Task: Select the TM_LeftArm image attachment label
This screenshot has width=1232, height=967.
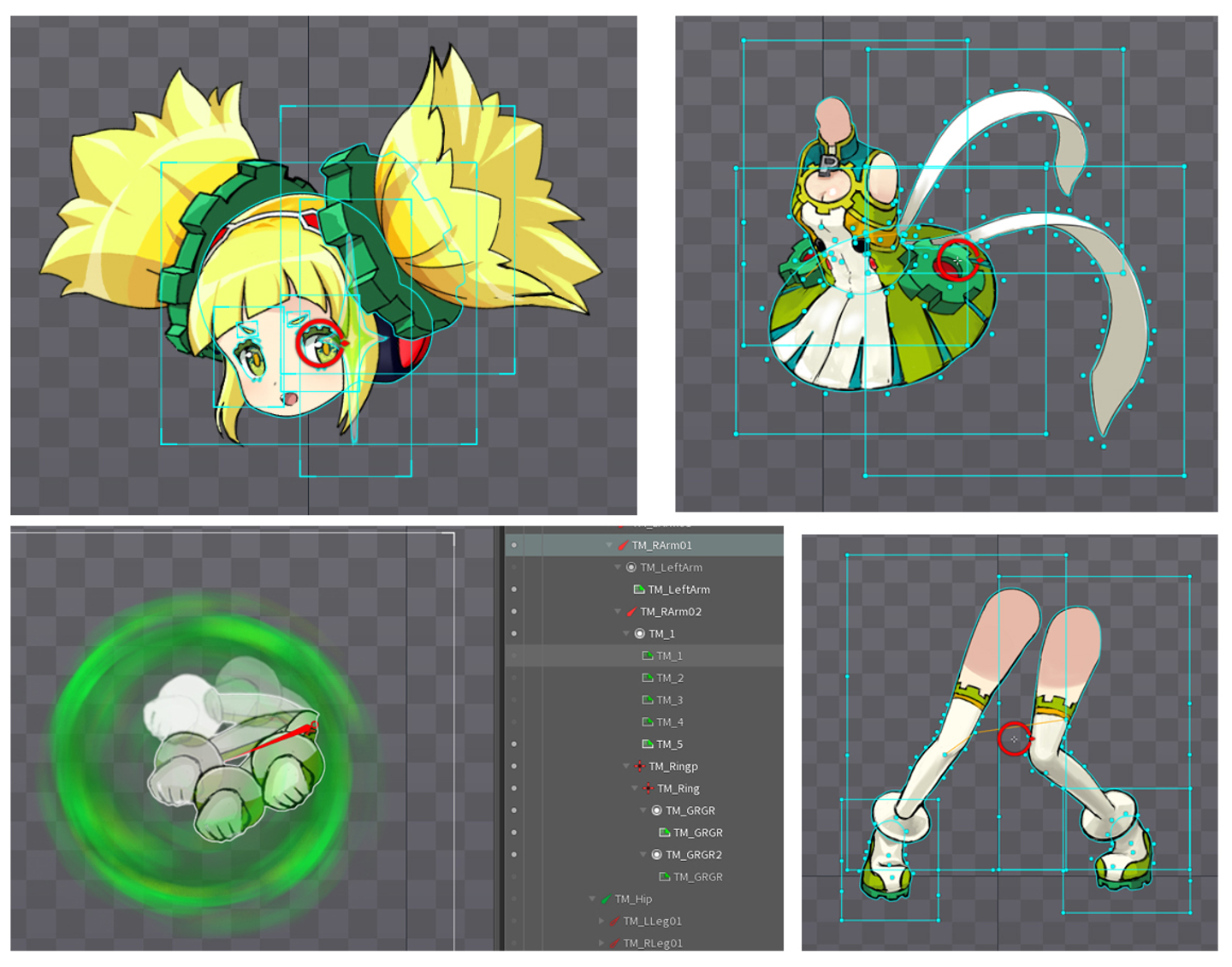Action: [679, 590]
